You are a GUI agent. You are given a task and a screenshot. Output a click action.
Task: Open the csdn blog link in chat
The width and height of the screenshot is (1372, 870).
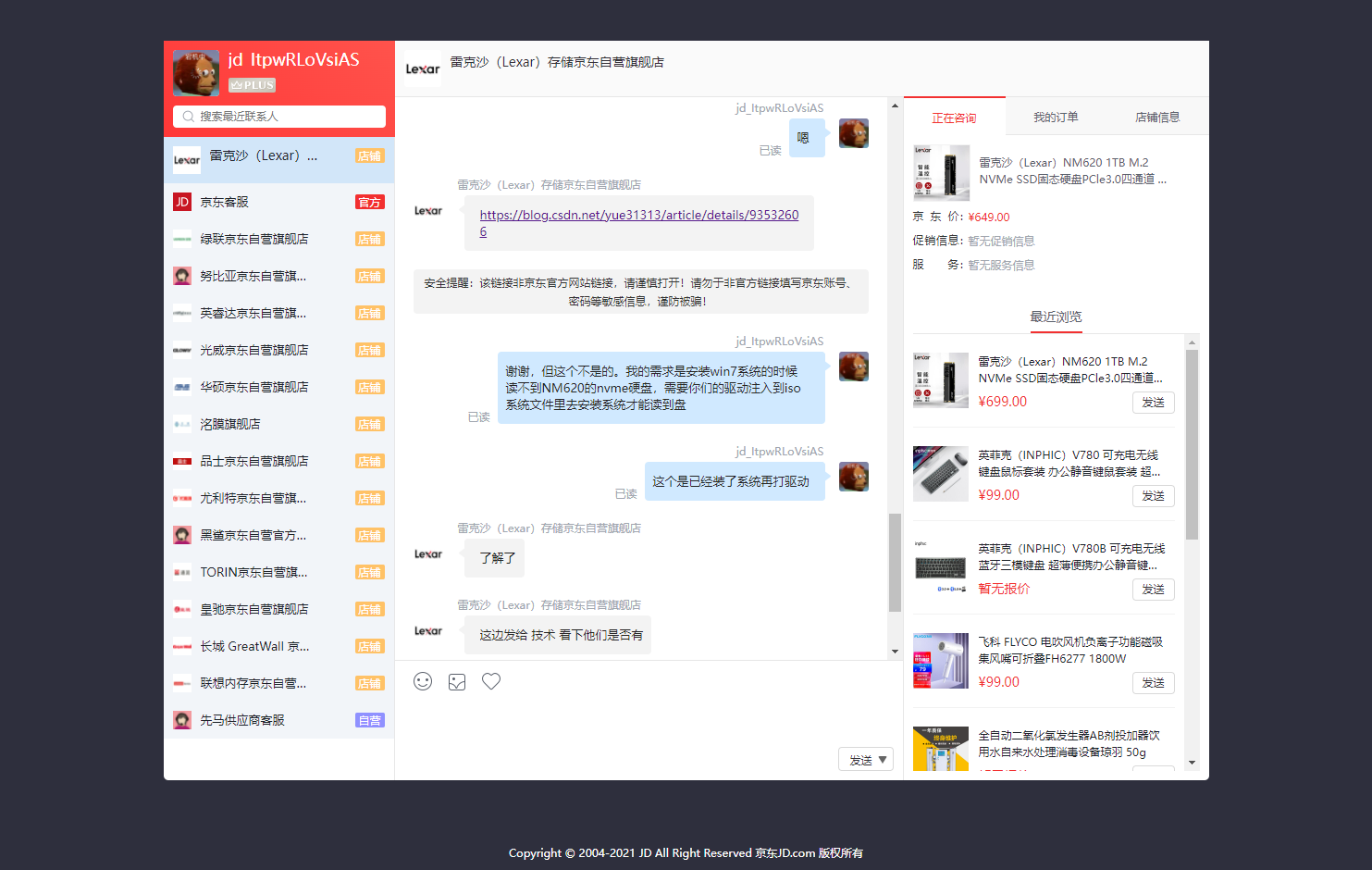pyautogui.click(x=638, y=223)
